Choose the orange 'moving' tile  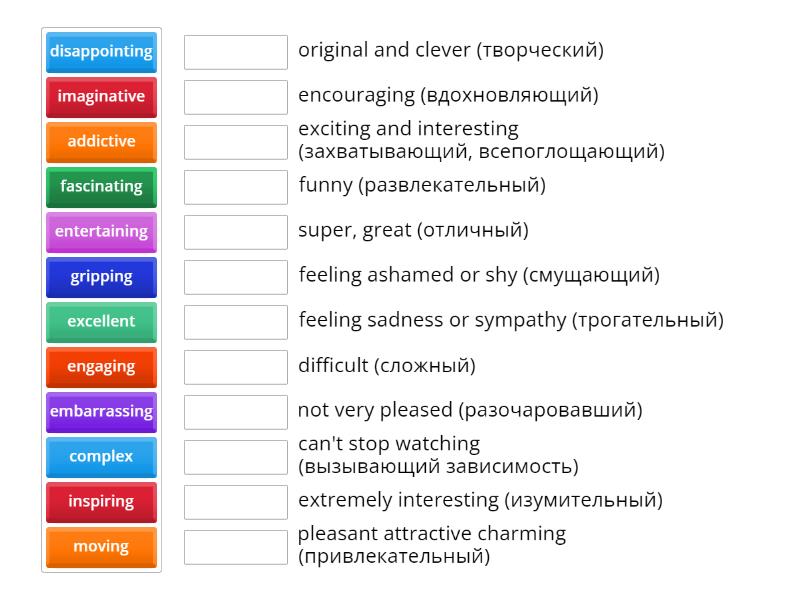pos(101,547)
